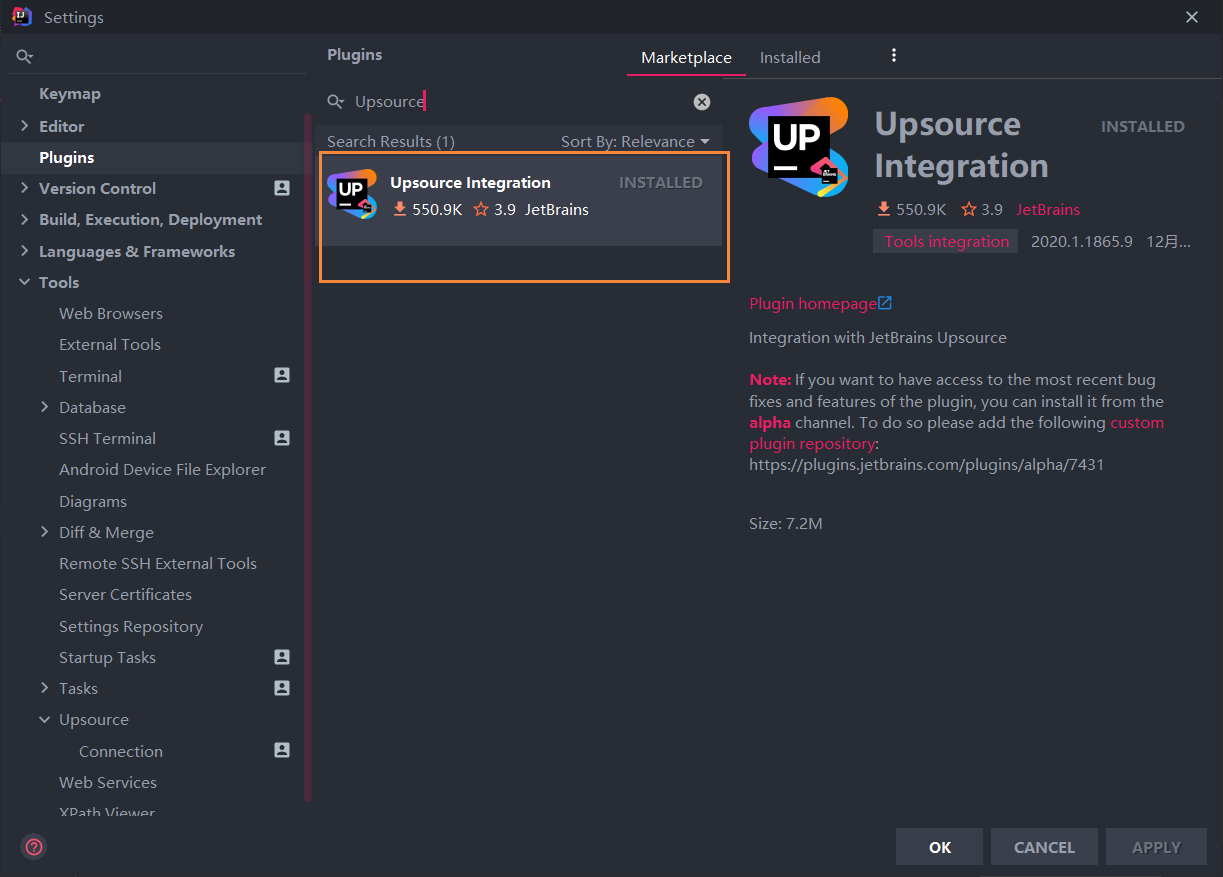Open Connection under Upsource
Image resolution: width=1223 pixels, height=877 pixels.
[121, 751]
